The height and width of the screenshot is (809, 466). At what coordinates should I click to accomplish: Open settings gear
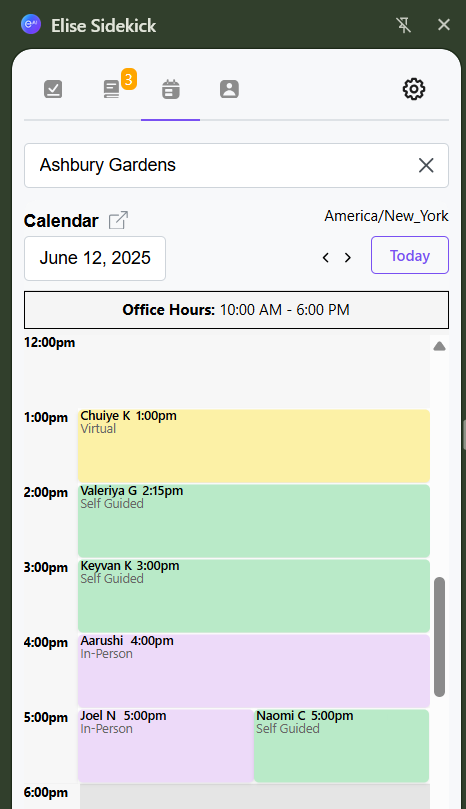click(414, 89)
